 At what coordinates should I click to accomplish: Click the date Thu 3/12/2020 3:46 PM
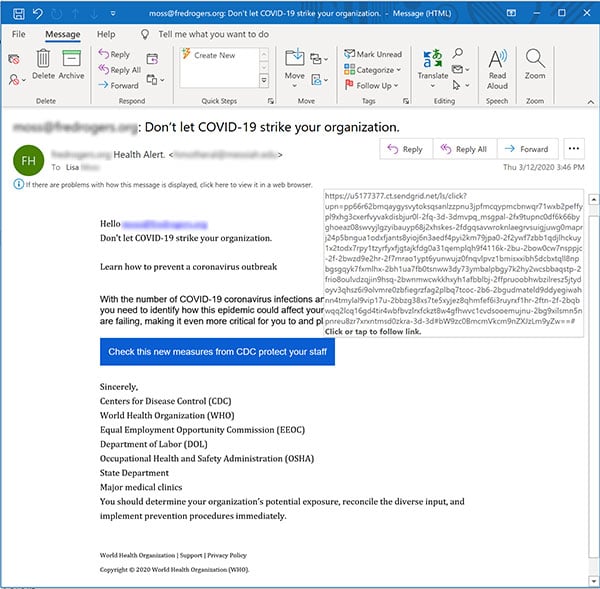point(543,167)
